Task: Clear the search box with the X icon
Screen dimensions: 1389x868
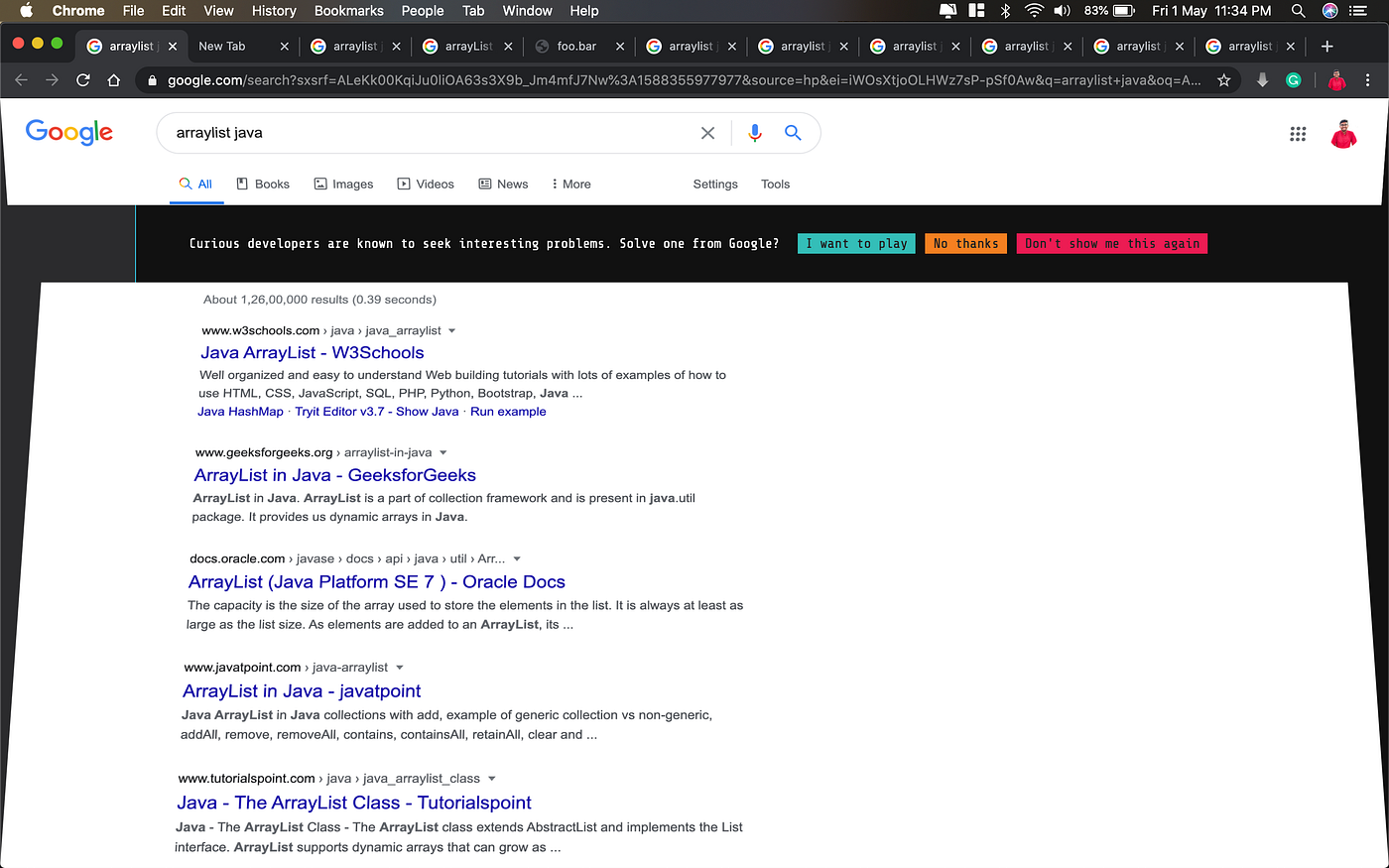Action: [x=707, y=133]
